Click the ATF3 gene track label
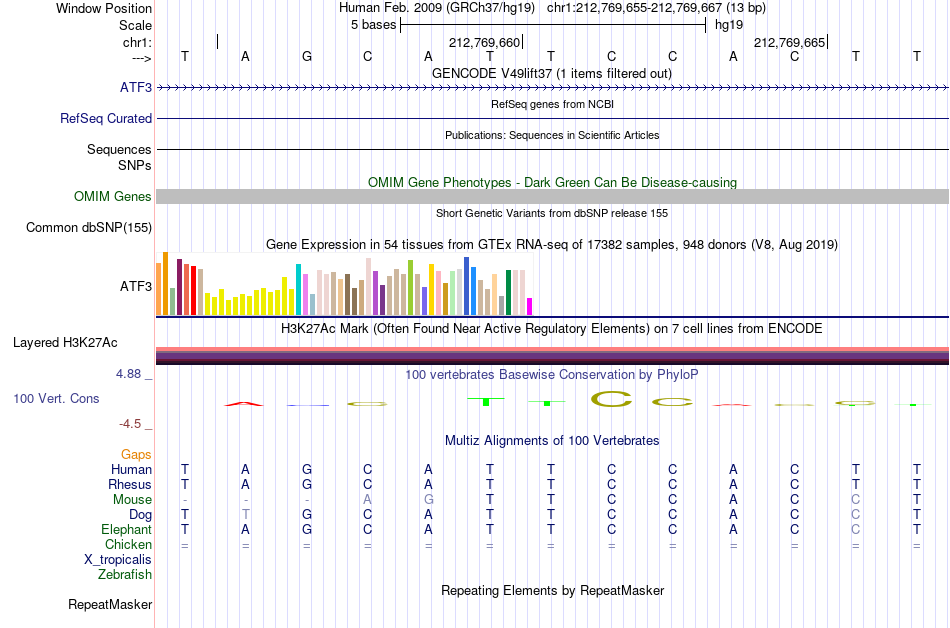This screenshot has width=950, height=628. click(136, 87)
